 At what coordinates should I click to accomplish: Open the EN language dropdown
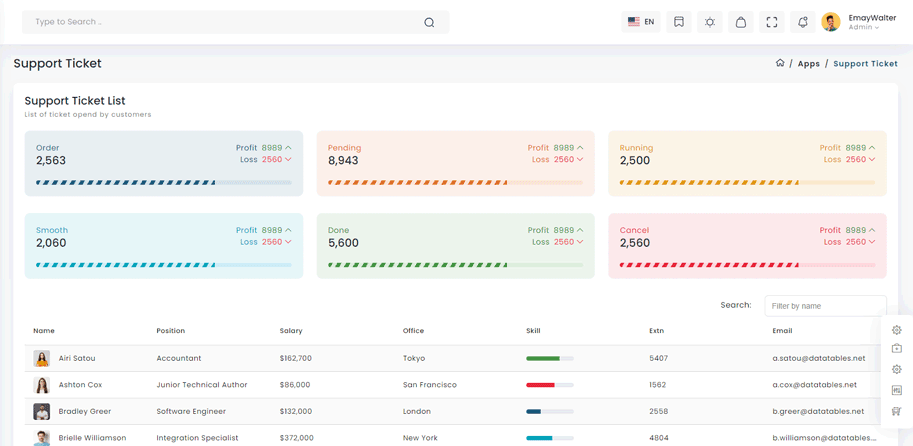pos(641,22)
